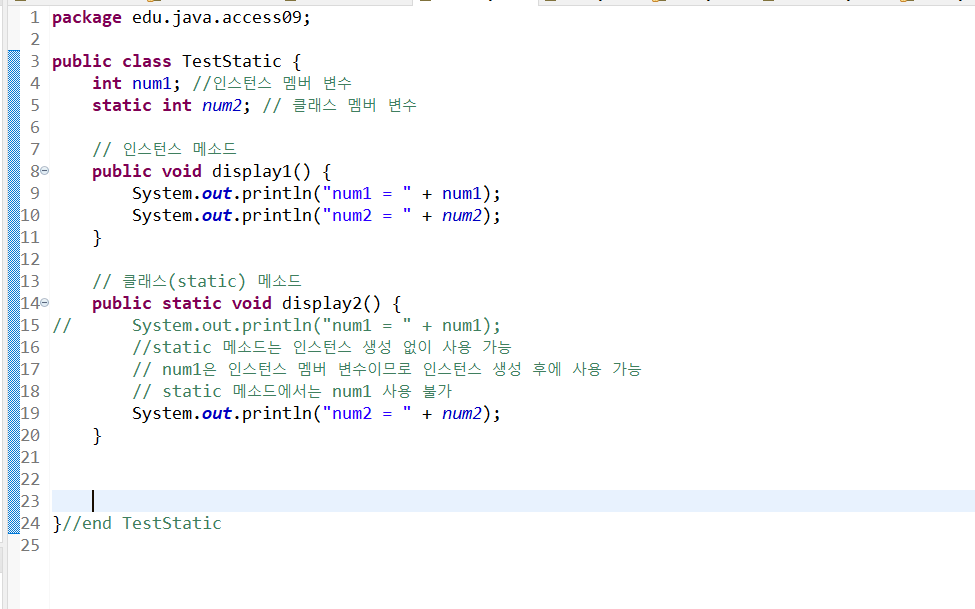Viewport: 975px width, 609px height.
Task: Click the comment '// 클래스 멤버 변수'
Action: coord(340,105)
